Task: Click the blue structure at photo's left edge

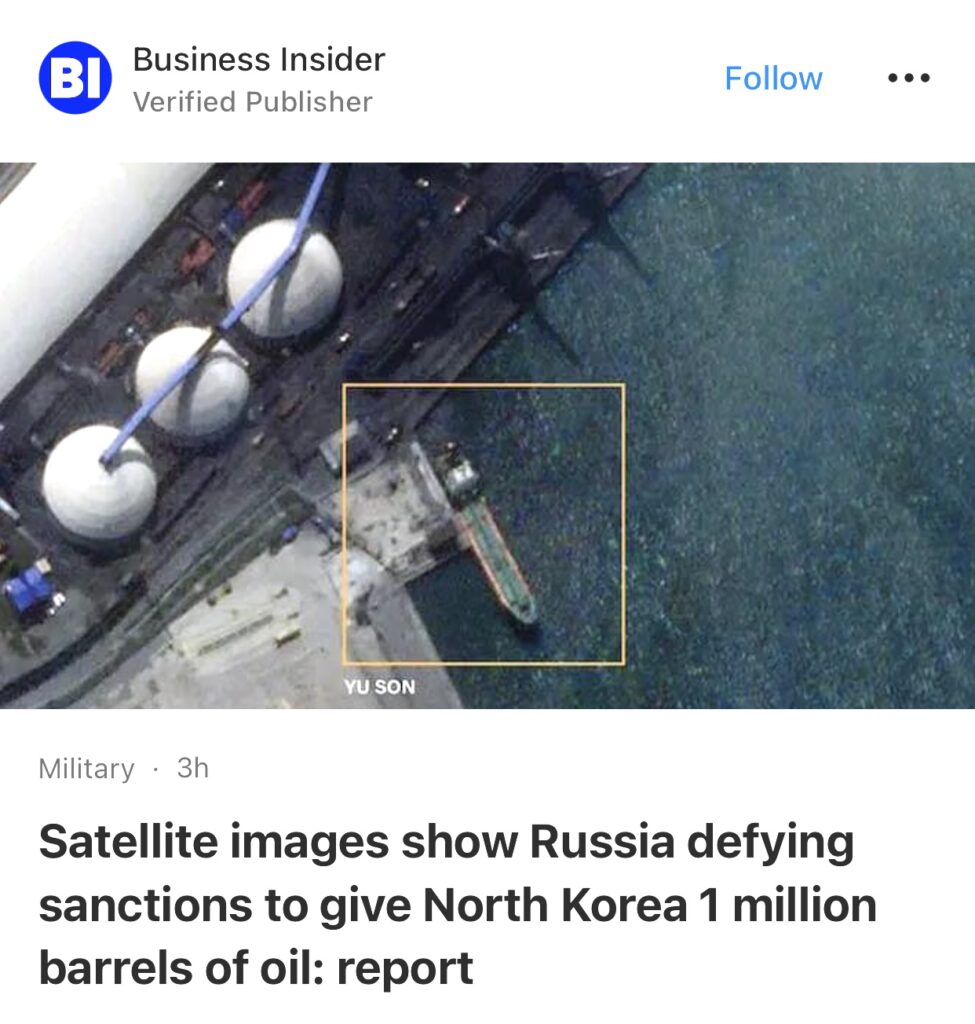Action: [29, 588]
